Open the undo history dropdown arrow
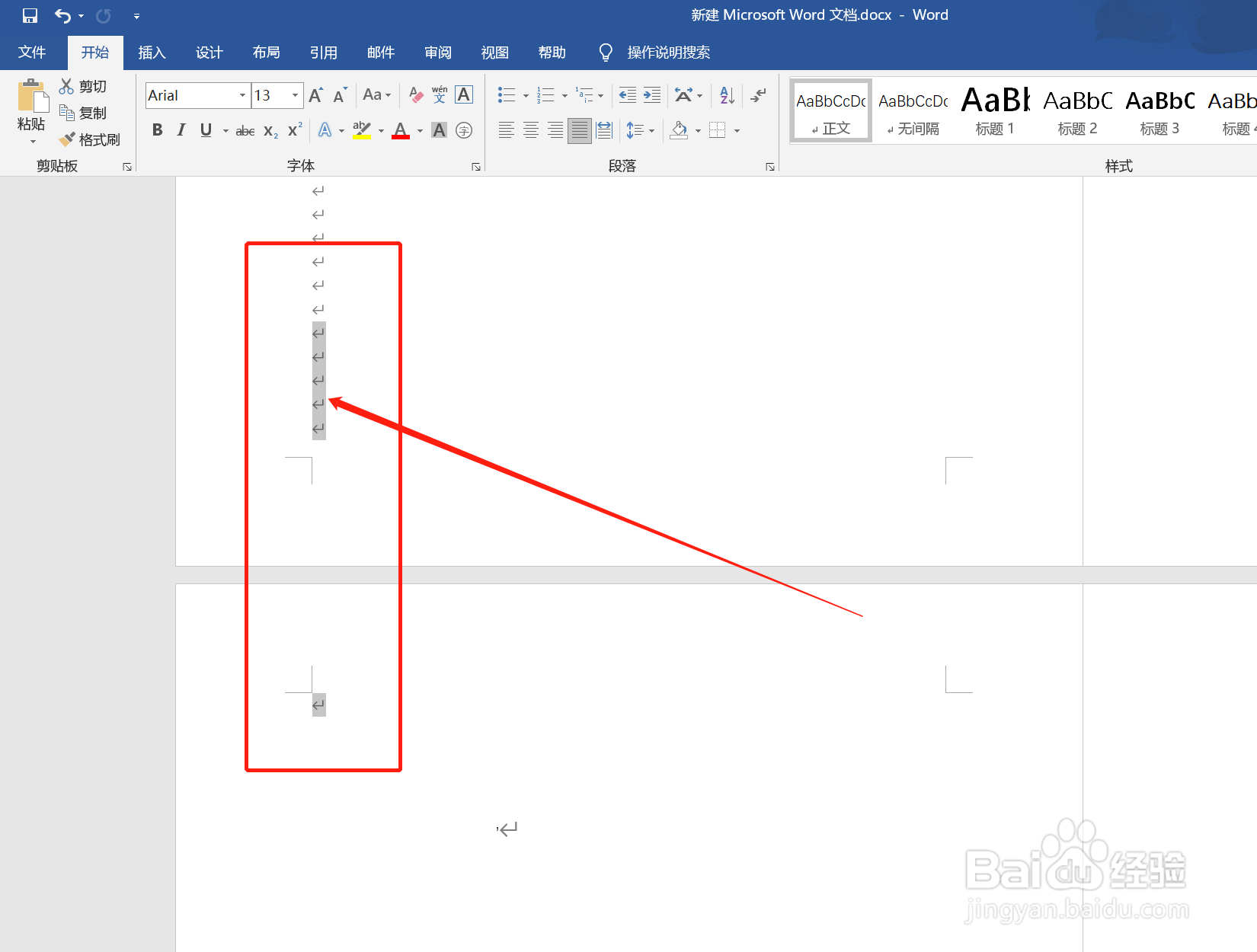 point(81,16)
